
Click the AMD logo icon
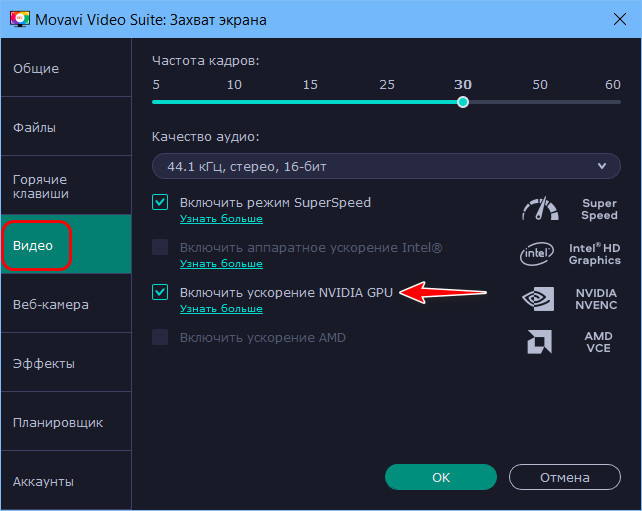539,341
